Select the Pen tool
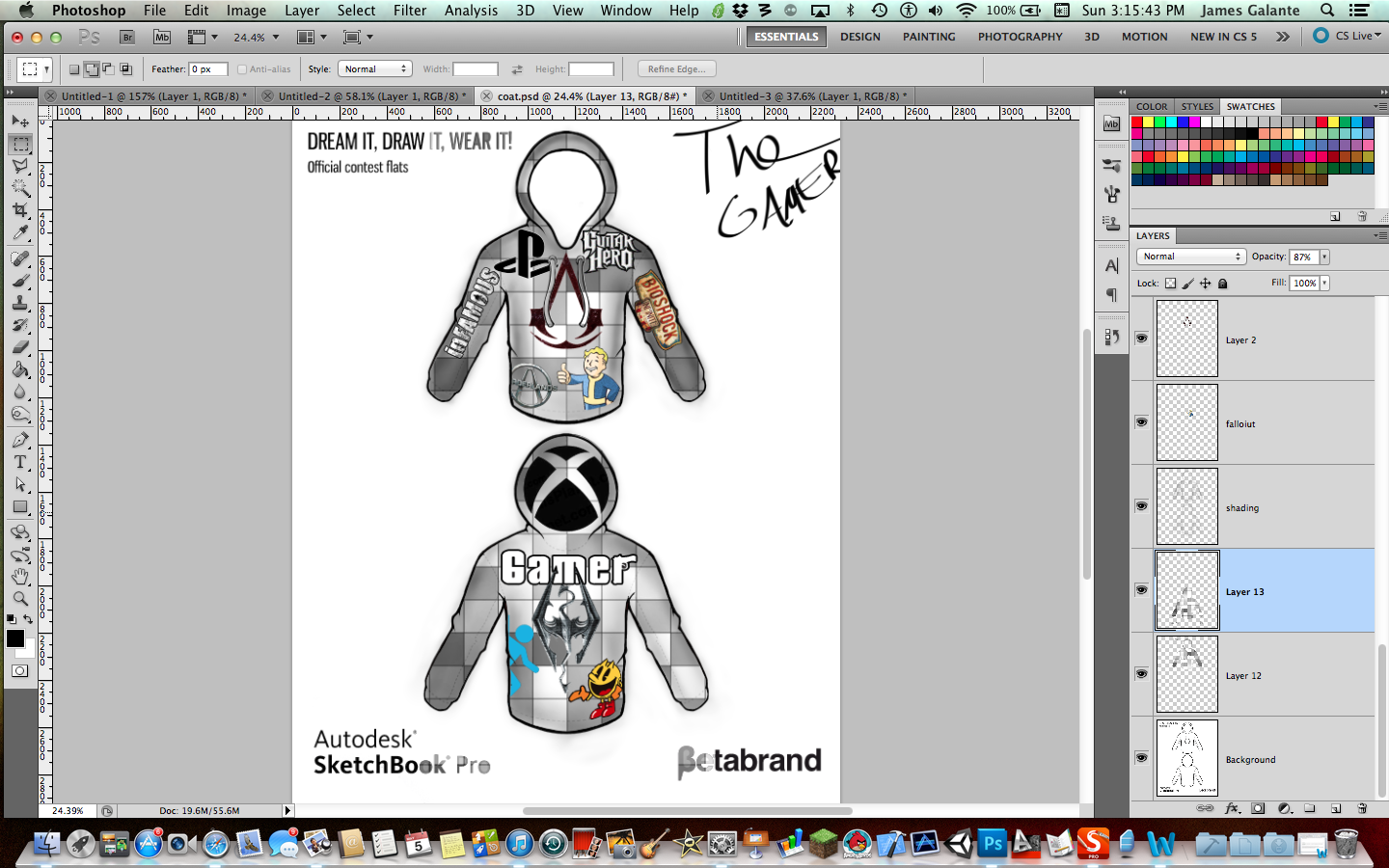The height and width of the screenshot is (868, 1389). [20, 440]
